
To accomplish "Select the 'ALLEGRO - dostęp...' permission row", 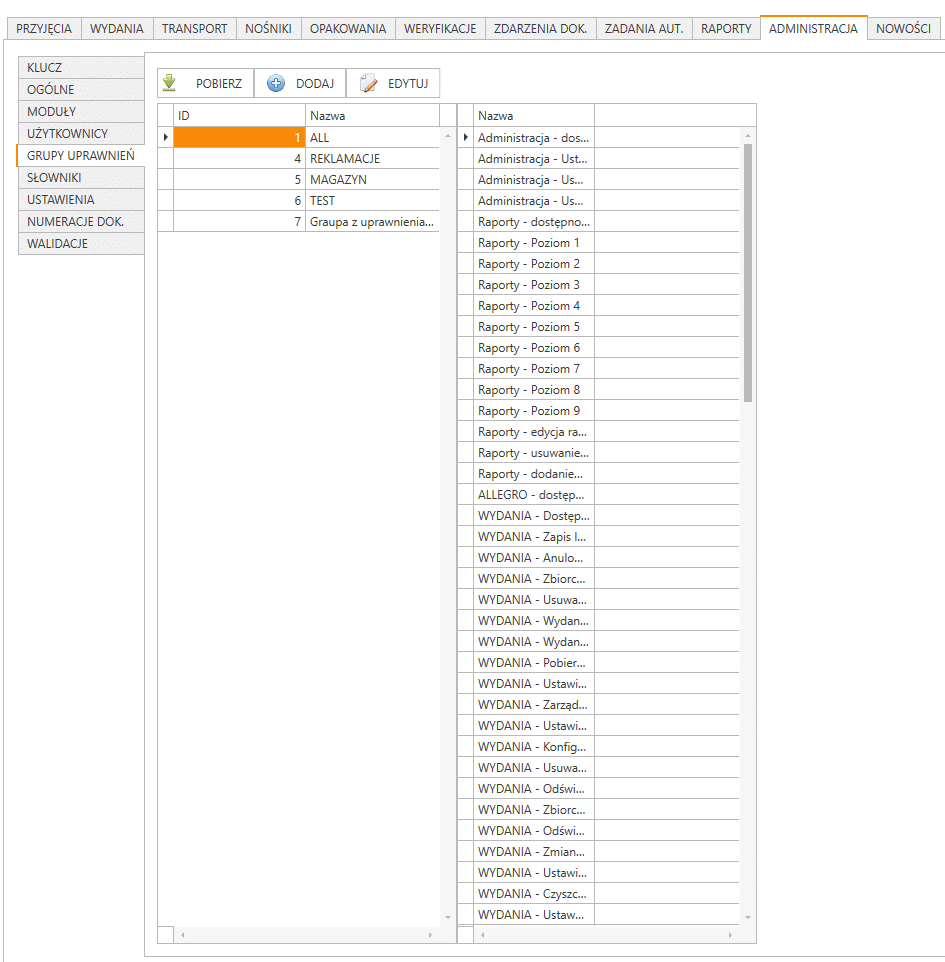I will tap(599, 494).
